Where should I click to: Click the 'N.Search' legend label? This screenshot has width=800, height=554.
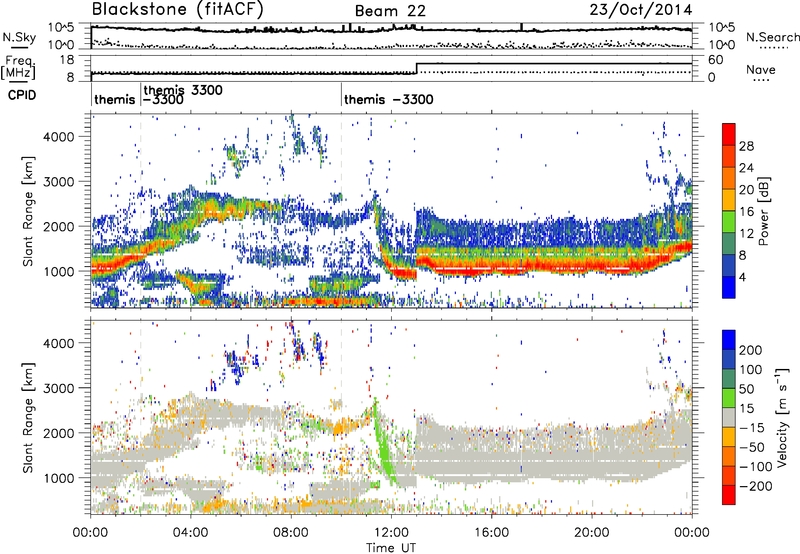(773, 37)
